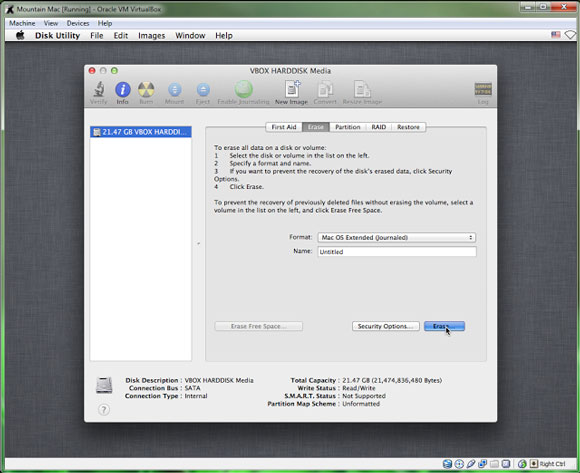The width and height of the screenshot is (580, 473).
Task: Switch to the First Aid tab
Action: pos(284,127)
